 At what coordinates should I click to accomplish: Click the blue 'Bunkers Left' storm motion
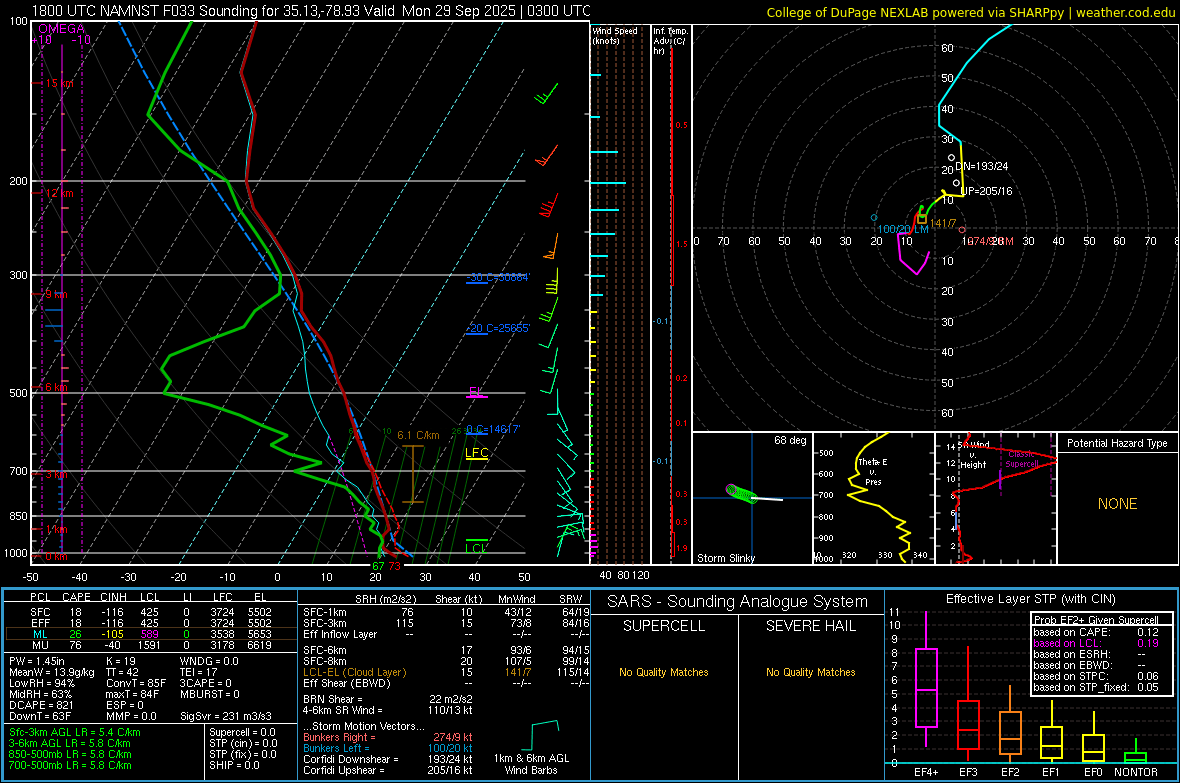(388, 748)
